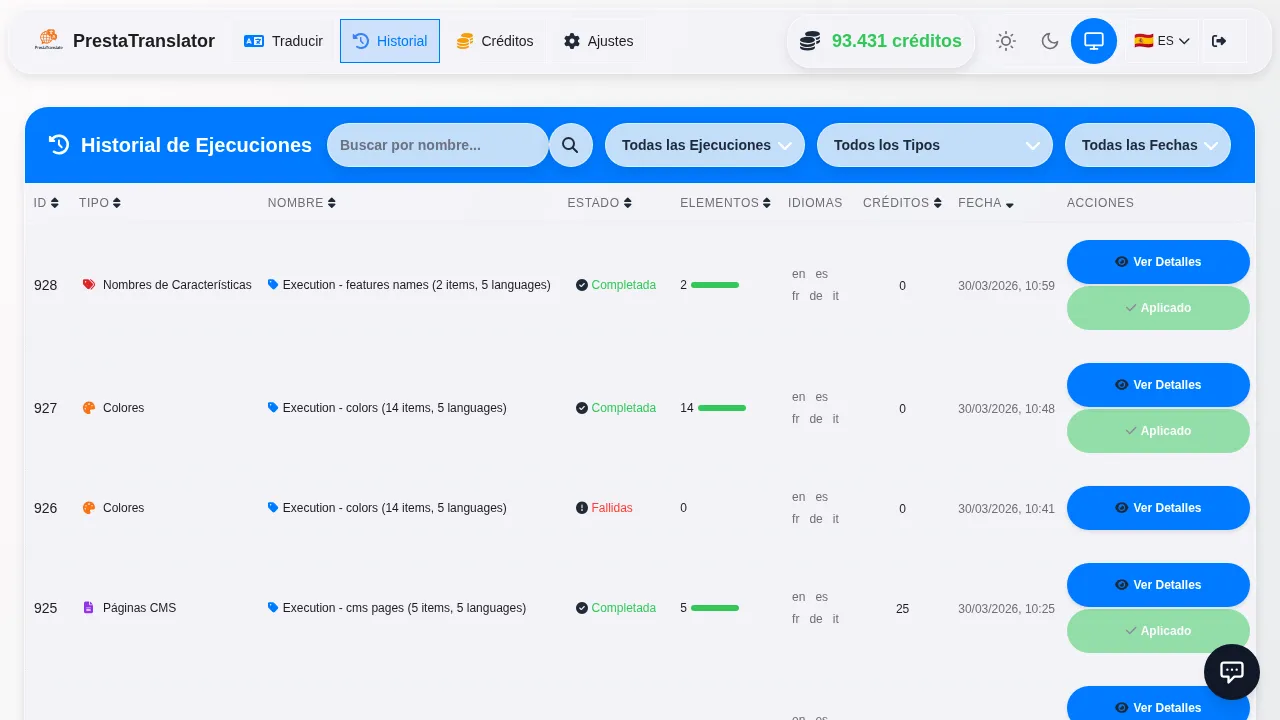Open the Todas las Fechas filter

click(1147, 145)
